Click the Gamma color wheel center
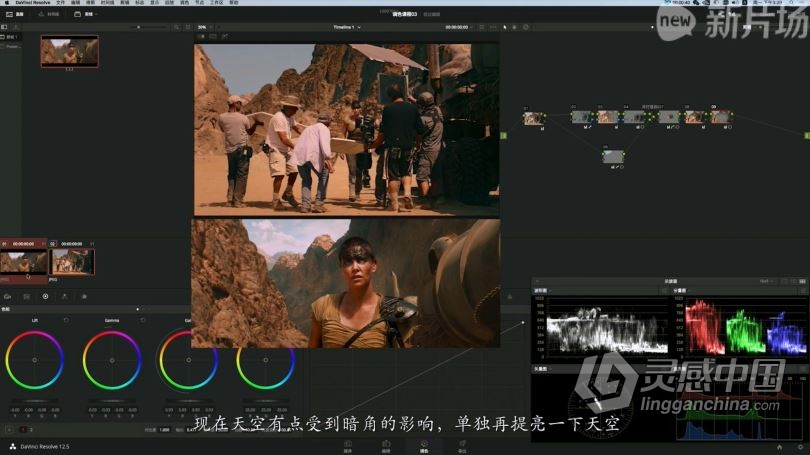The width and height of the screenshot is (810, 455). [x=112, y=360]
